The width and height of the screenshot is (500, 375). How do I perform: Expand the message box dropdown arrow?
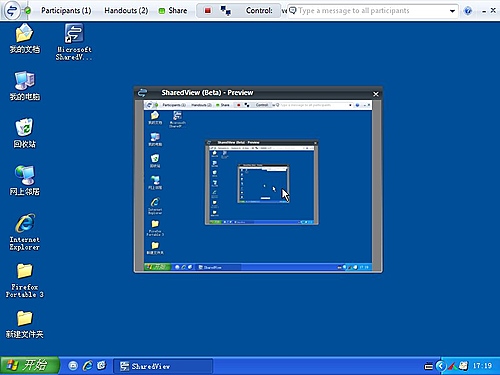tap(452, 11)
